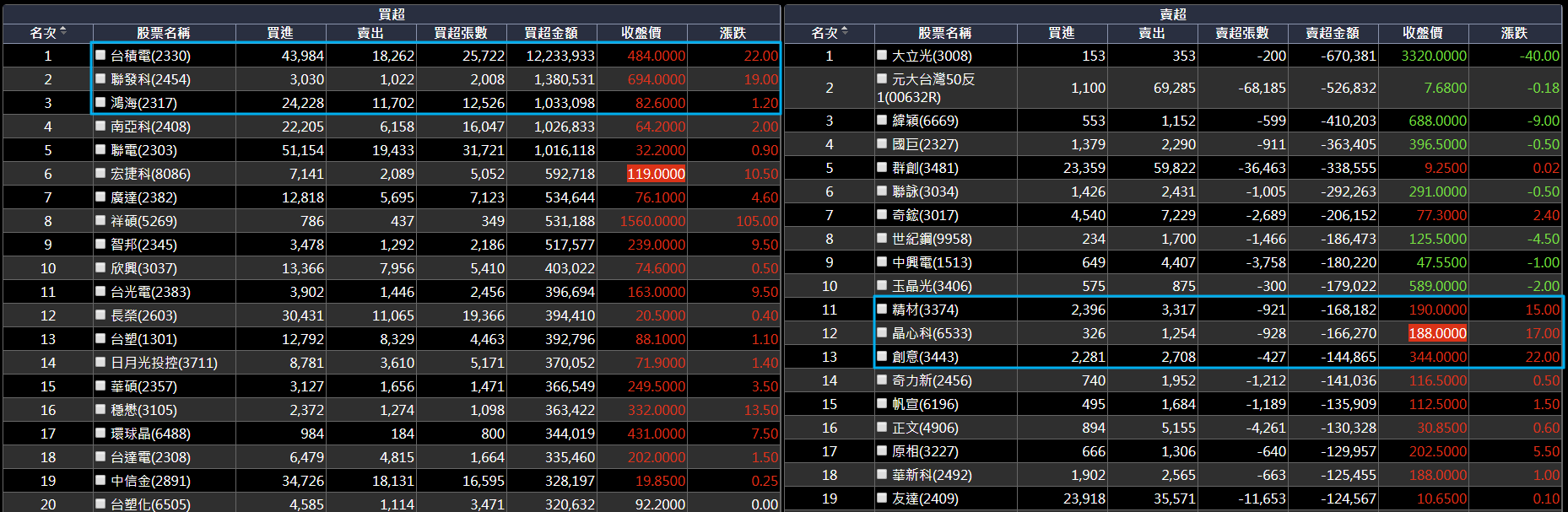Click the stock name 原相(3227)
The height and width of the screenshot is (512, 1568).
[x=925, y=451]
